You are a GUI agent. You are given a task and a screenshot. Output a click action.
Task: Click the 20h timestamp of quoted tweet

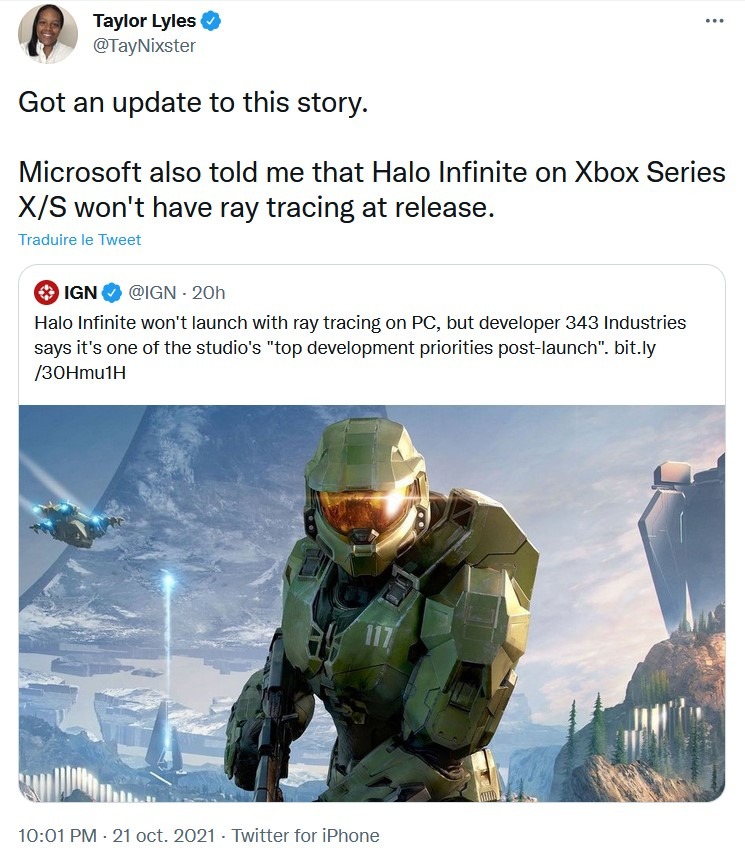(209, 293)
